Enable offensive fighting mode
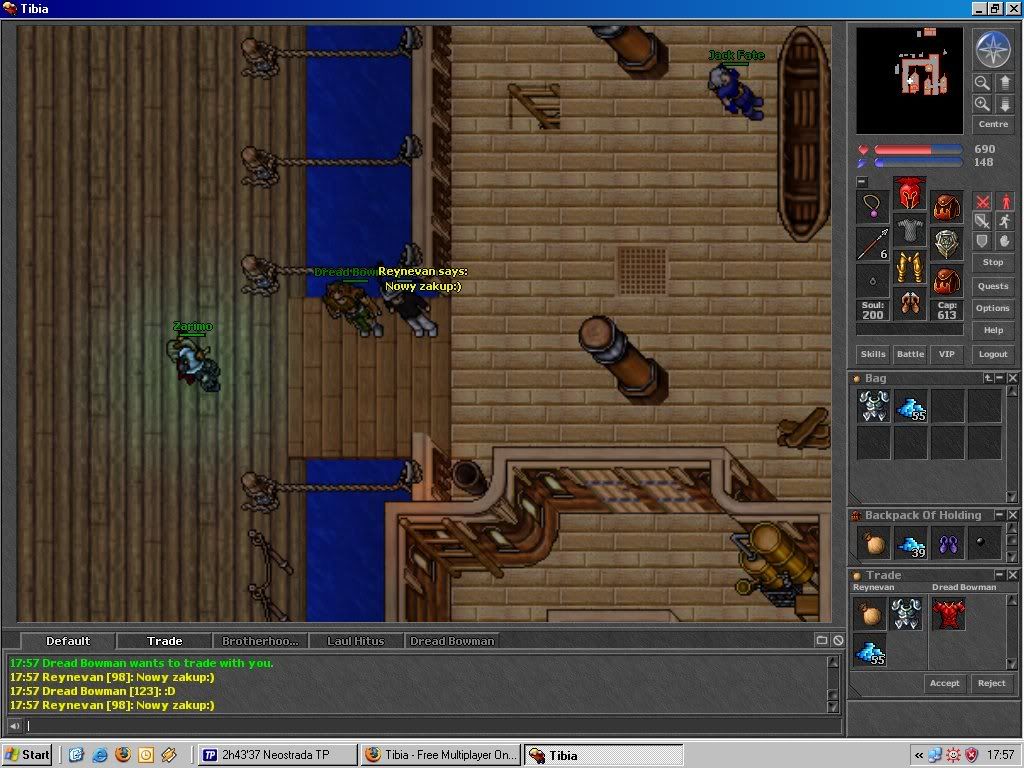 (982, 202)
